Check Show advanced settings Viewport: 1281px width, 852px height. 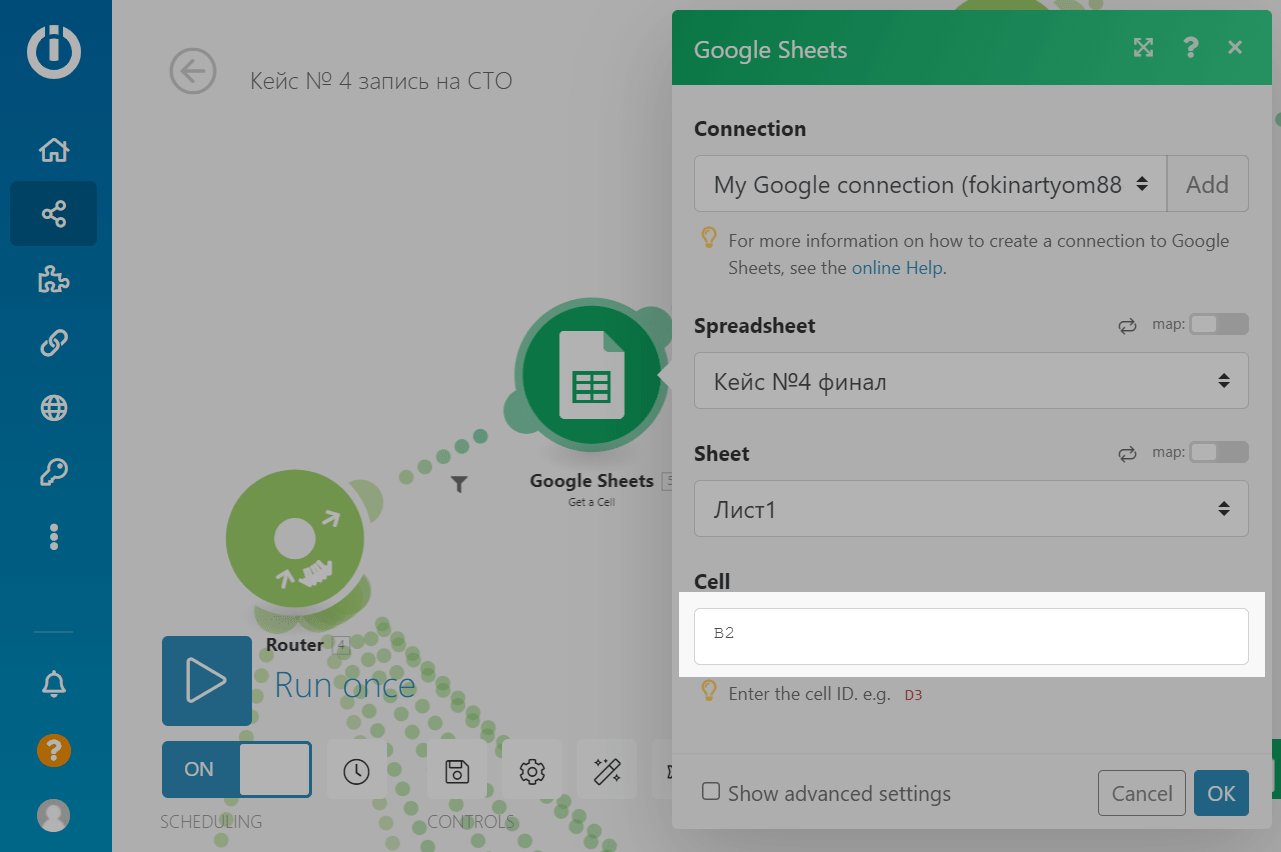coord(711,792)
